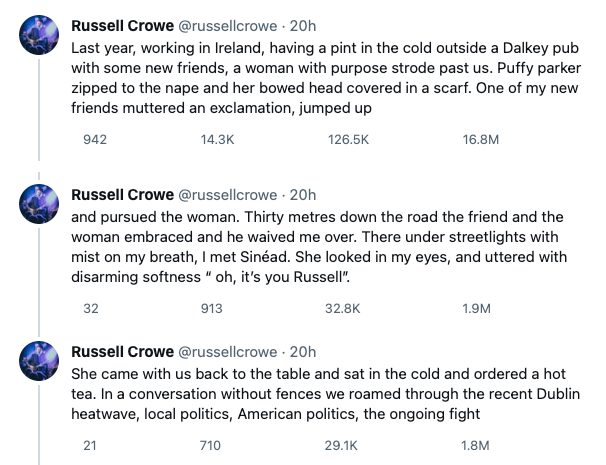Open the 20h timestamp on third tweet
Image resolution: width=606 pixels, height=465 pixels.
[x=302, y=351]
